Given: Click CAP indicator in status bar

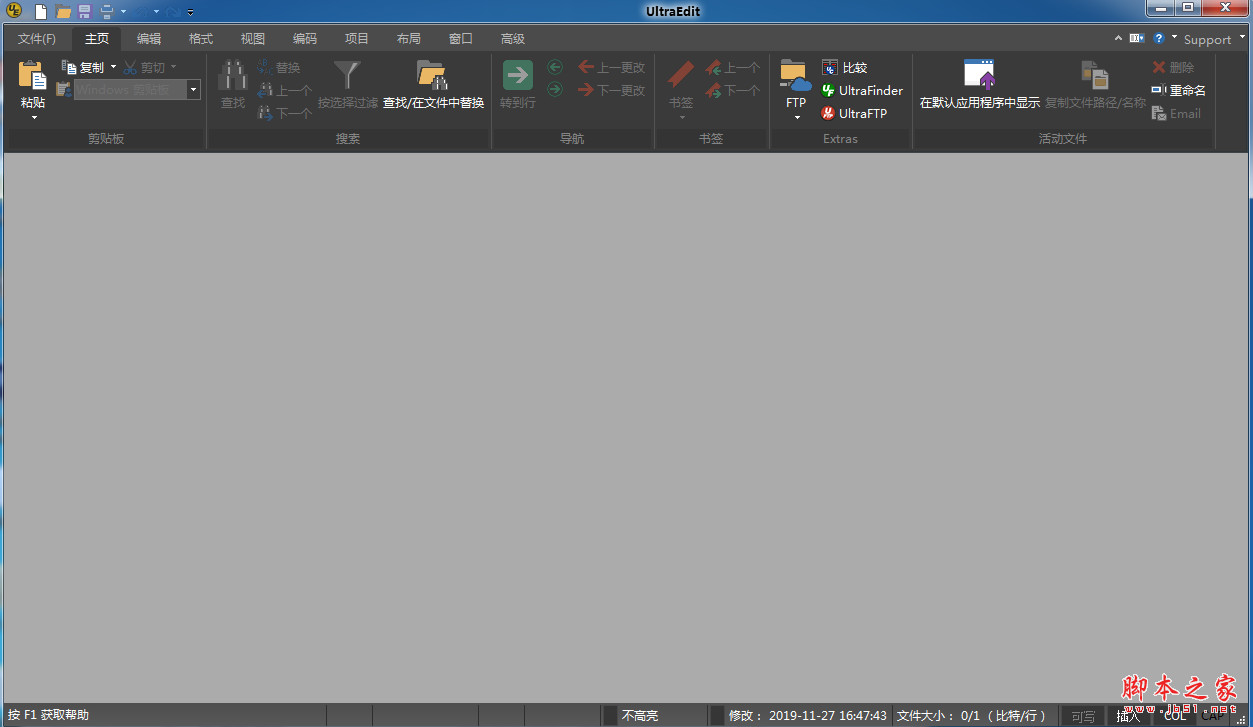Looking at the screenshot, I should point(1212,715).
